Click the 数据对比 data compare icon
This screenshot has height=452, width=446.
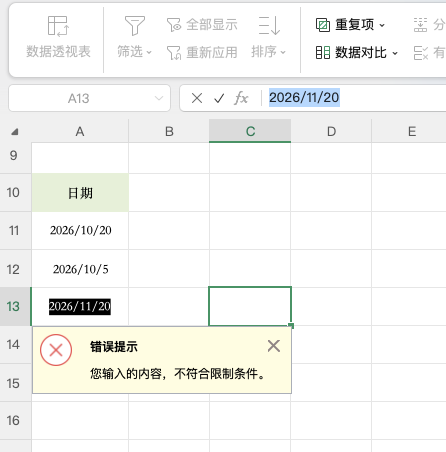[x=323, y=53]
